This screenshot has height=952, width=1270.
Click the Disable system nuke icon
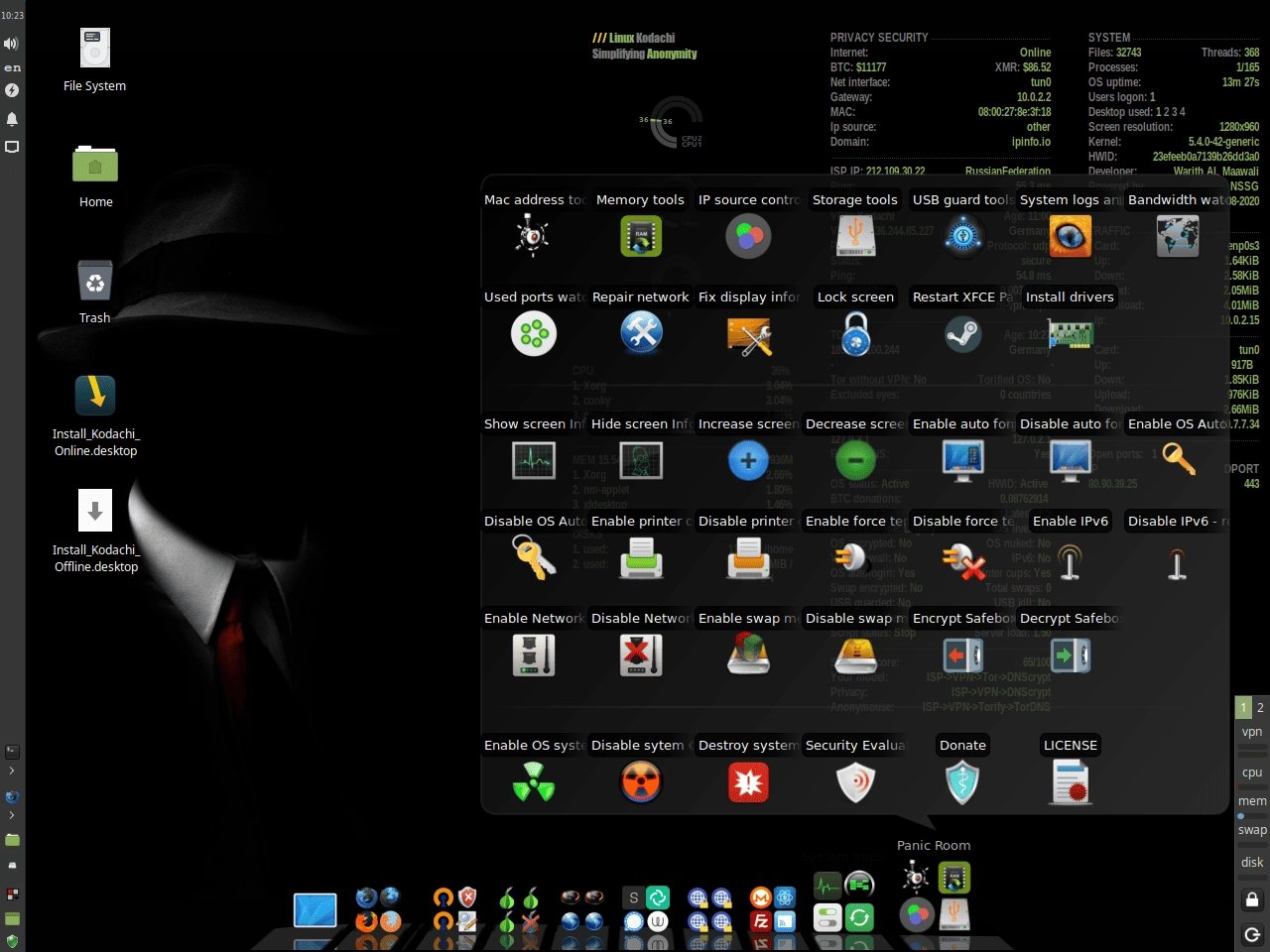tap(641, 782)
